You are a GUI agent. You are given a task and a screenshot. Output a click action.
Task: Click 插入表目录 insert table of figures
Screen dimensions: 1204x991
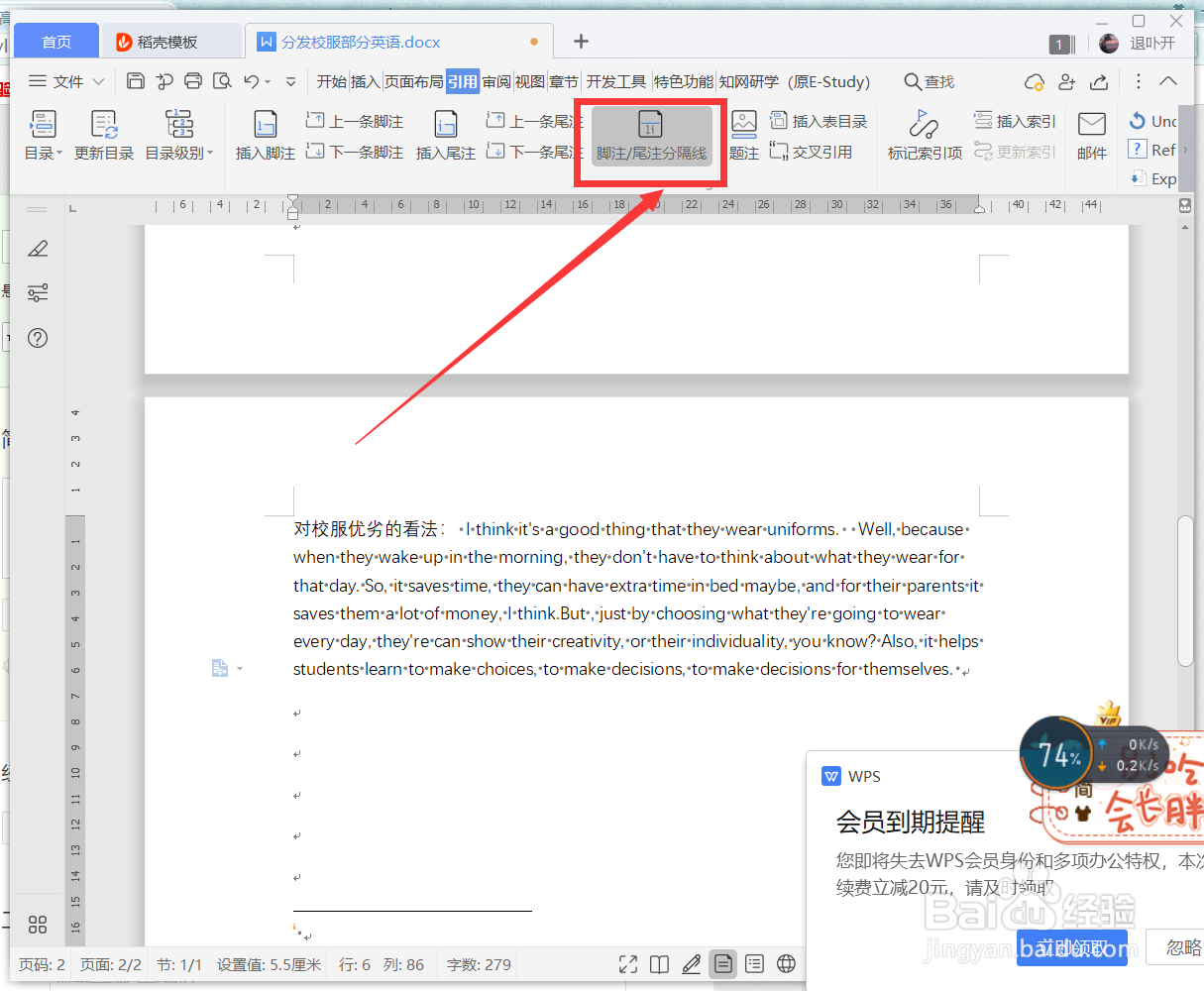click(819, 121)
